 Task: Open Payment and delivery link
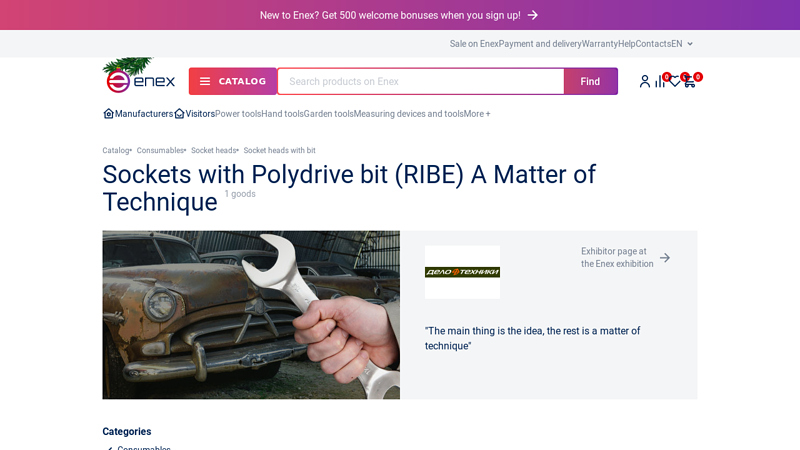[540, 44]
